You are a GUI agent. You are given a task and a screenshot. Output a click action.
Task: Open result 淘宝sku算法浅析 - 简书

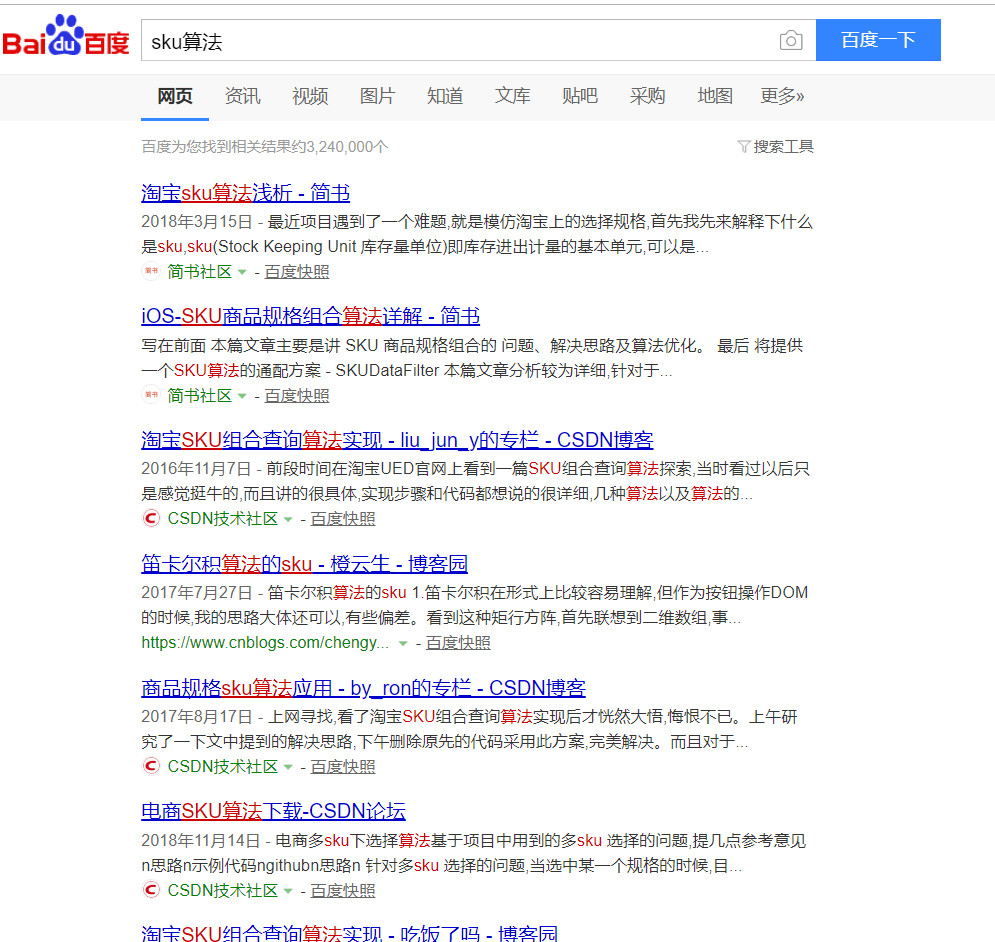pyautogui.click(x=246, y=193)
